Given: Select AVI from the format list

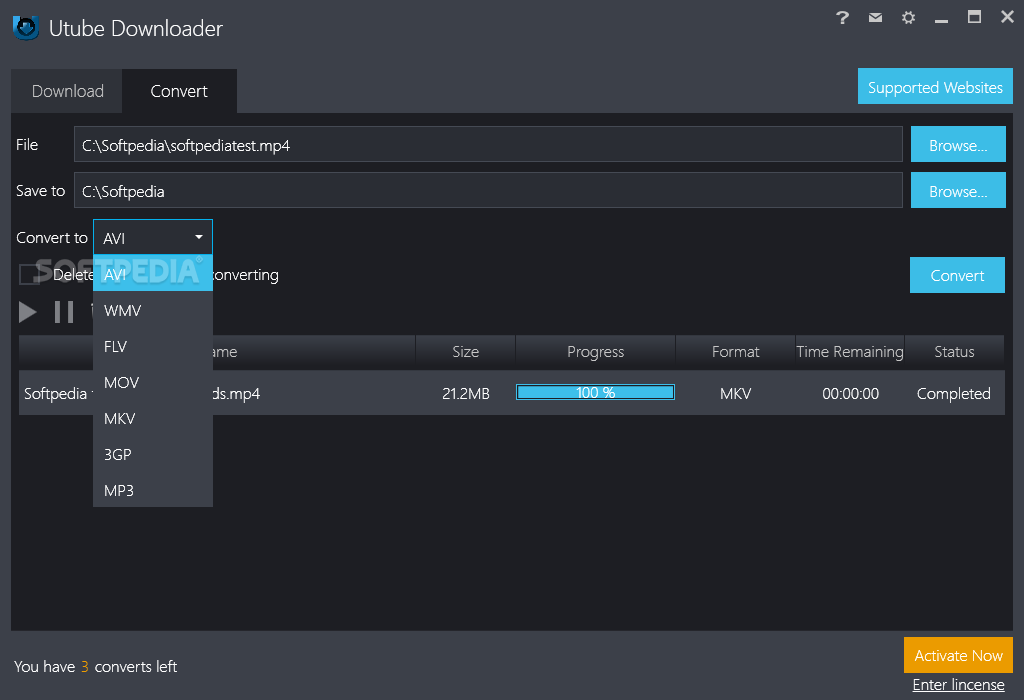Looking at the screenshot, I should tap(153, 274).
